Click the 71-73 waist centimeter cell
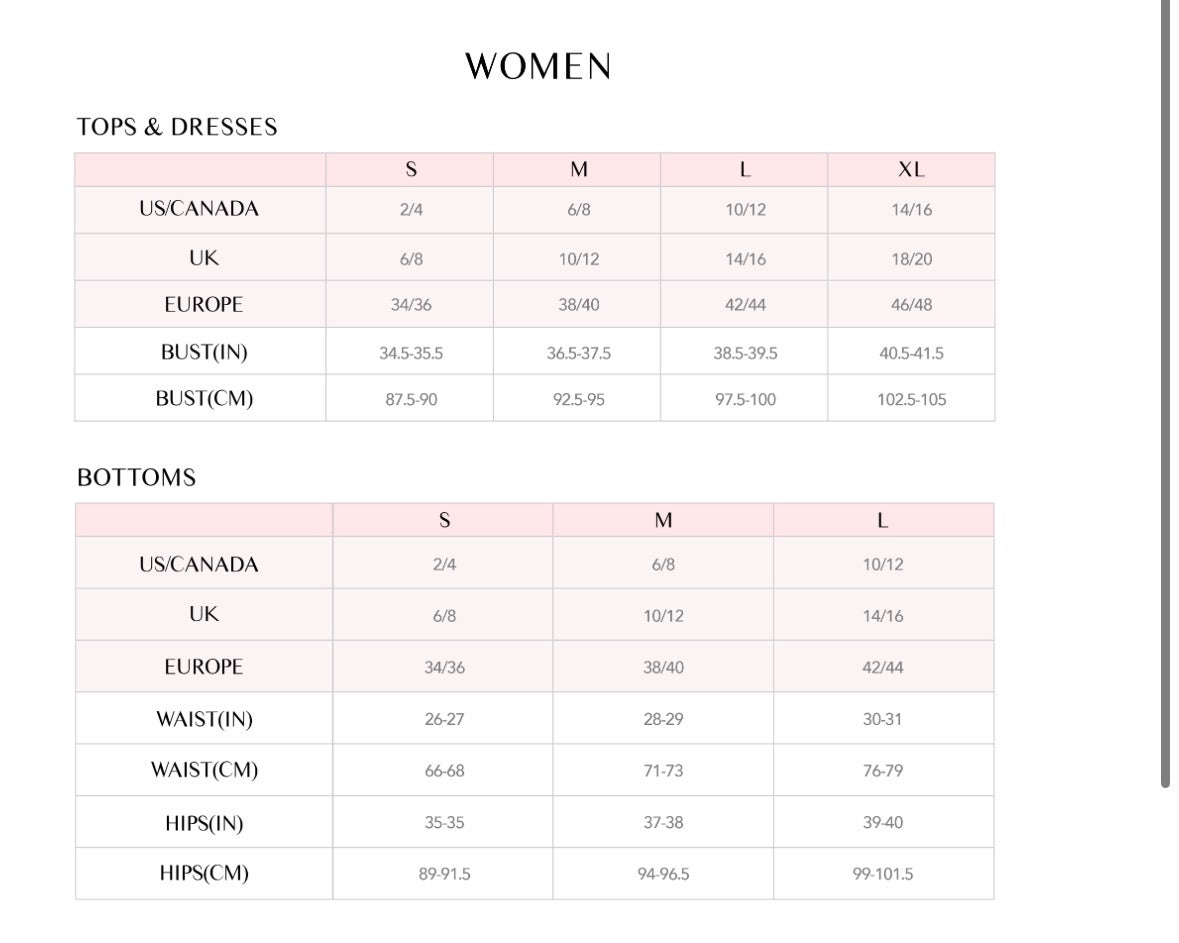 [x=663, y=771]
